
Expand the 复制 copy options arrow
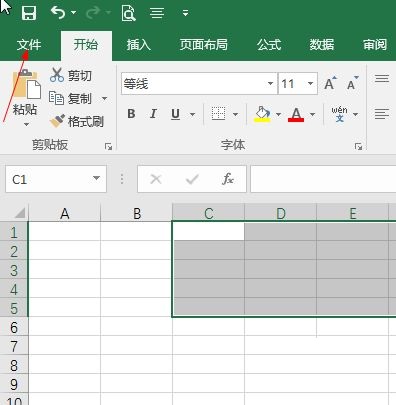click(105, 99)
